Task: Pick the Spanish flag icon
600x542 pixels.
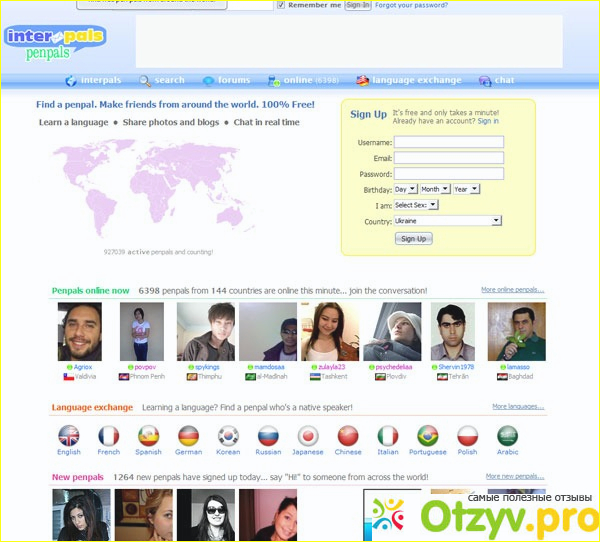Action: click(x=148, y=436)
